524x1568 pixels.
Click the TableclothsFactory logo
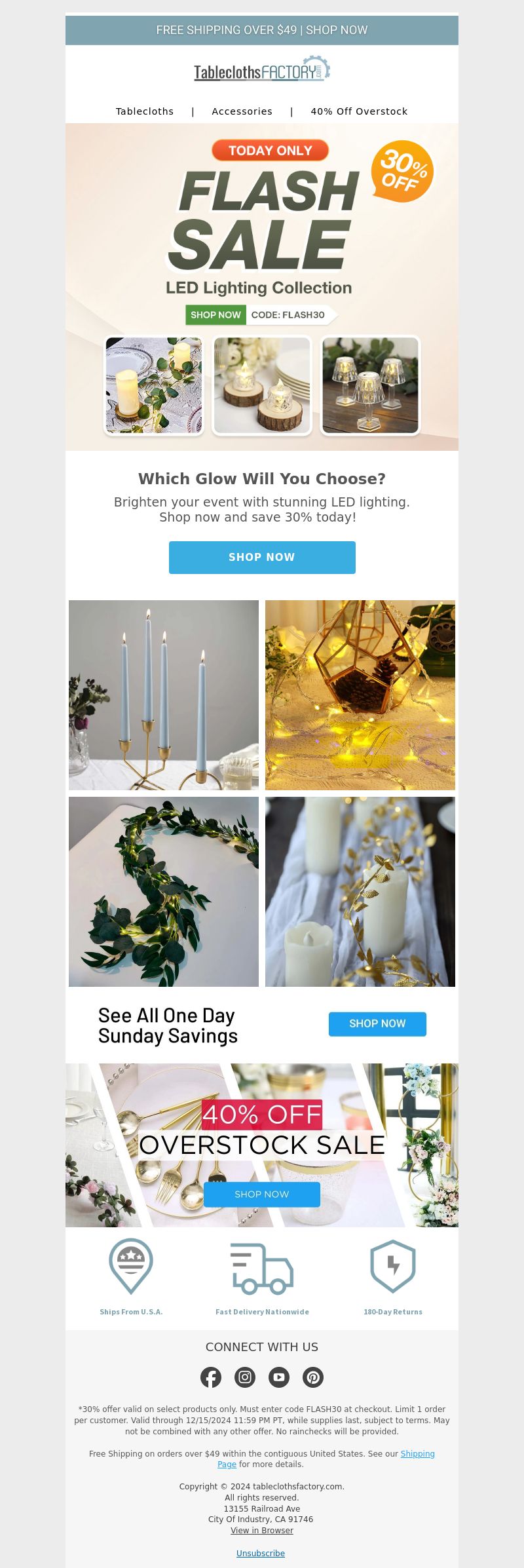(x=262, y=69)
